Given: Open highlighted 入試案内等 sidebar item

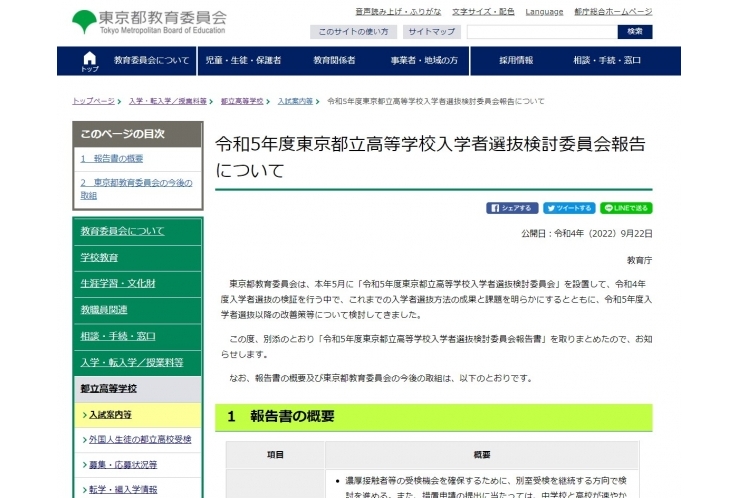Looking at the screenshot, I should pyautogui.click(x=110, y=415).
